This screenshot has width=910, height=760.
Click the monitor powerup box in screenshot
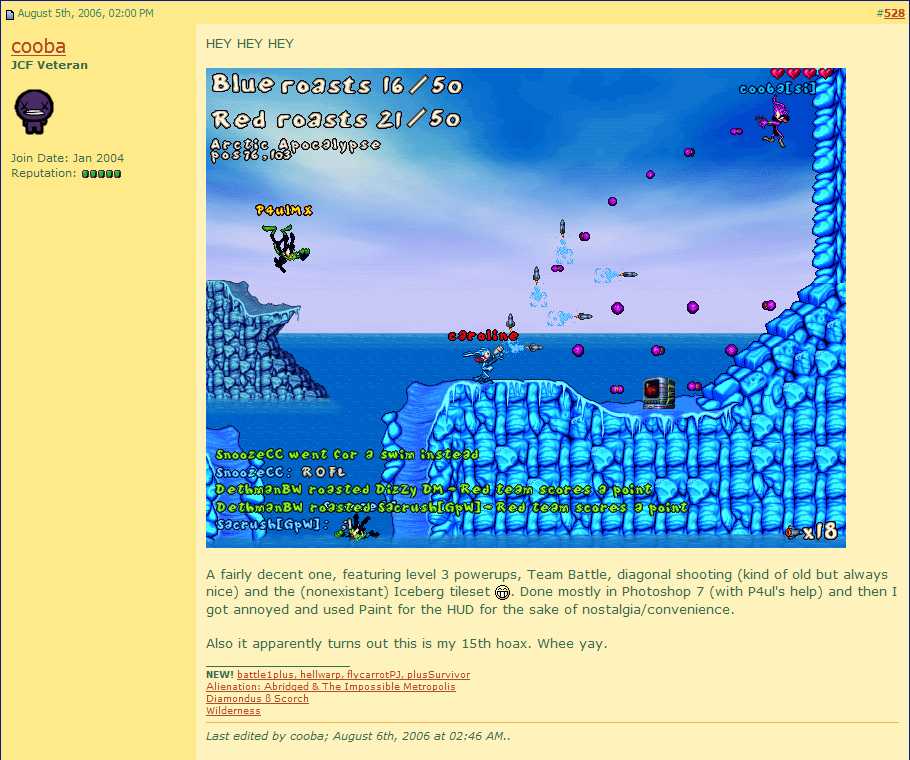click(659, 393)
